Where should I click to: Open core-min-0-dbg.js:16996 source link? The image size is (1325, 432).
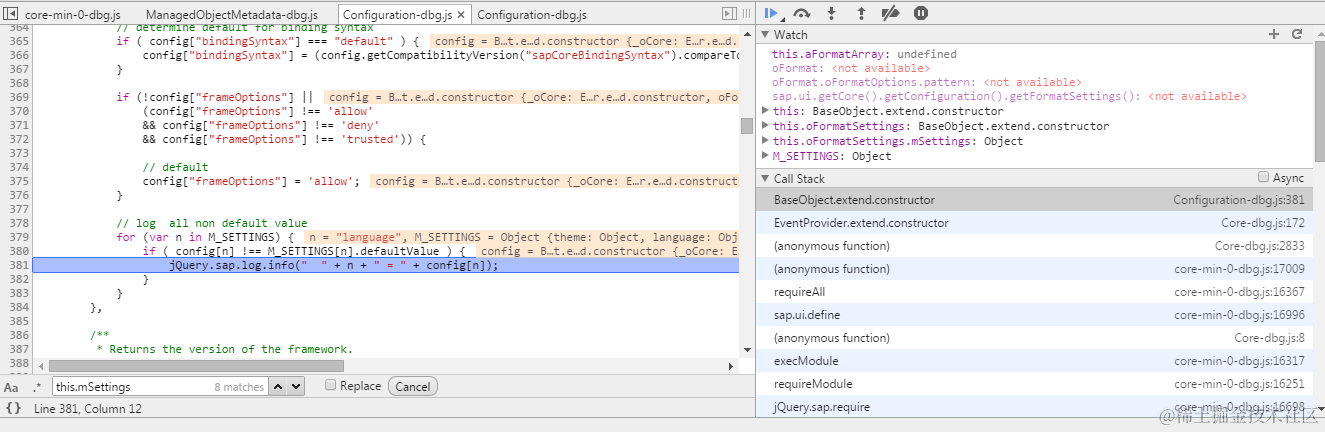pyautogui.click(x=1238, y=315)
